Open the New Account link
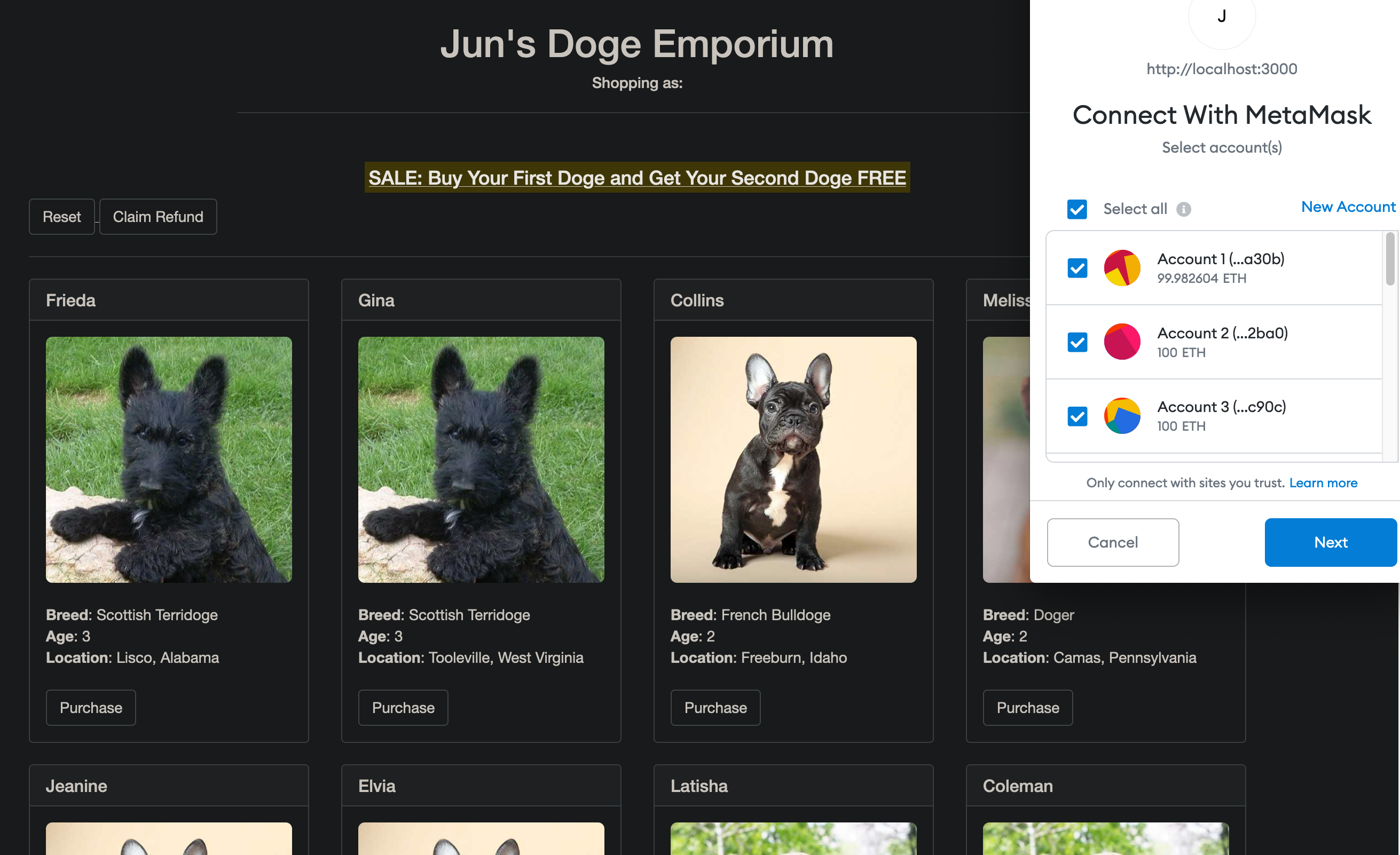This screenshot has height=855, width=1400. point(1348,207)
